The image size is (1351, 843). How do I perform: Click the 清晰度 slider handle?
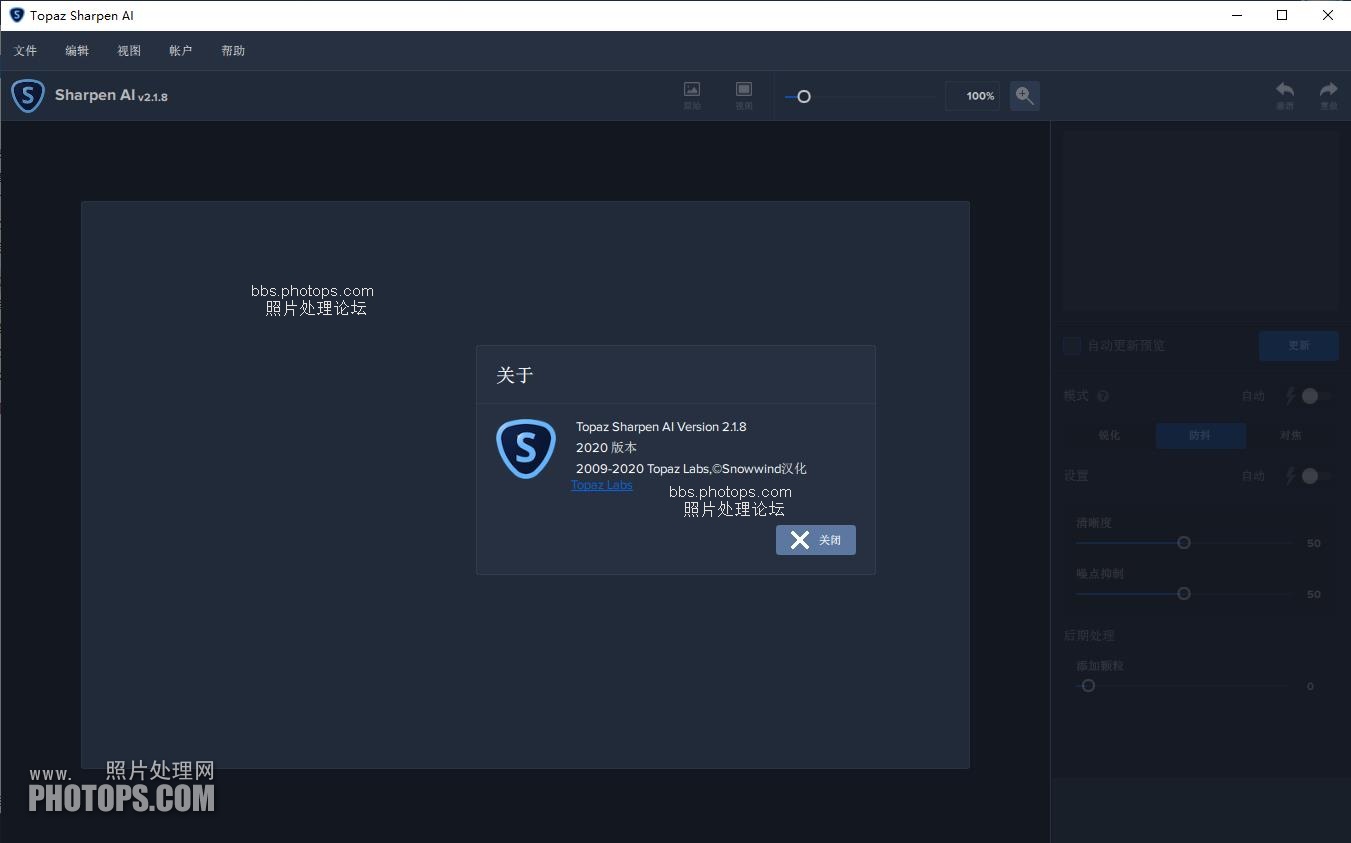coord(1184,543)
